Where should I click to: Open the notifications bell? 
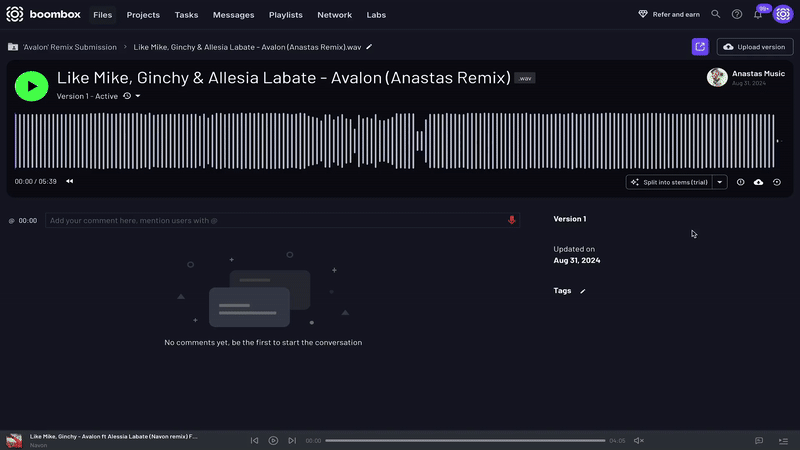click(758, 15)
